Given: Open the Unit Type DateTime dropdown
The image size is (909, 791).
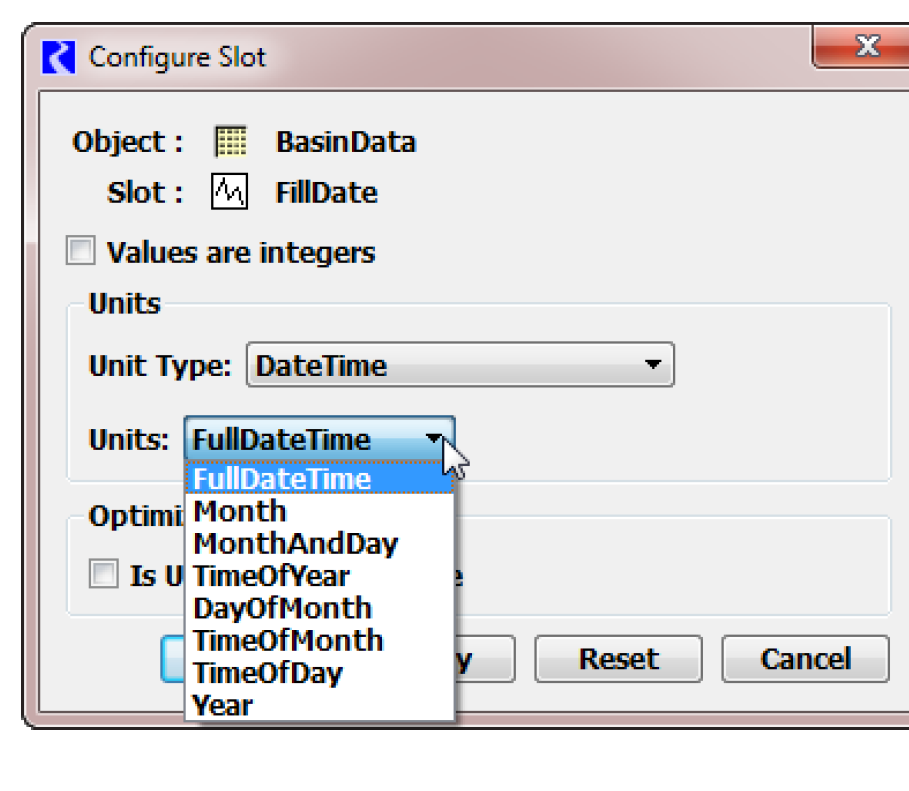Looking at the screenshot, I should 459,365.
